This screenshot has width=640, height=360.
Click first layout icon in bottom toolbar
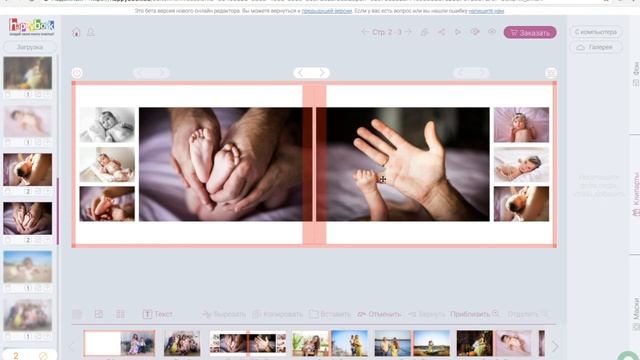click(77, 314)
